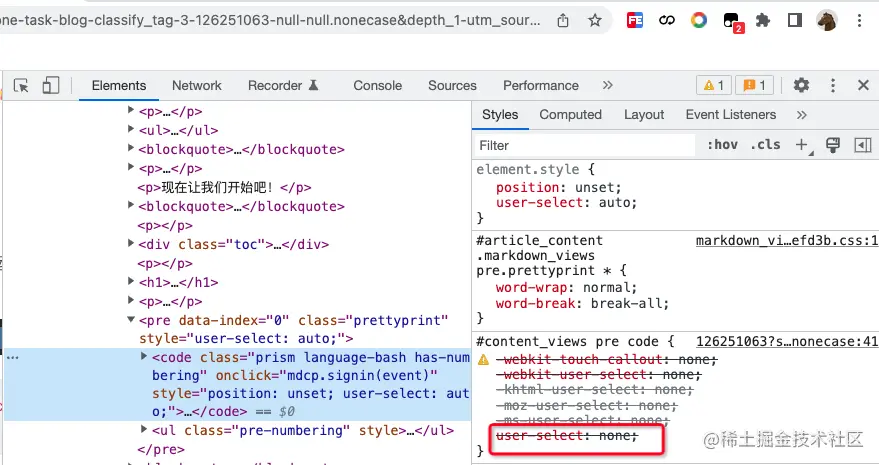The image size is (879, 465).
Task: Click the add new style rule plus icon
Action: coord(802,145)
